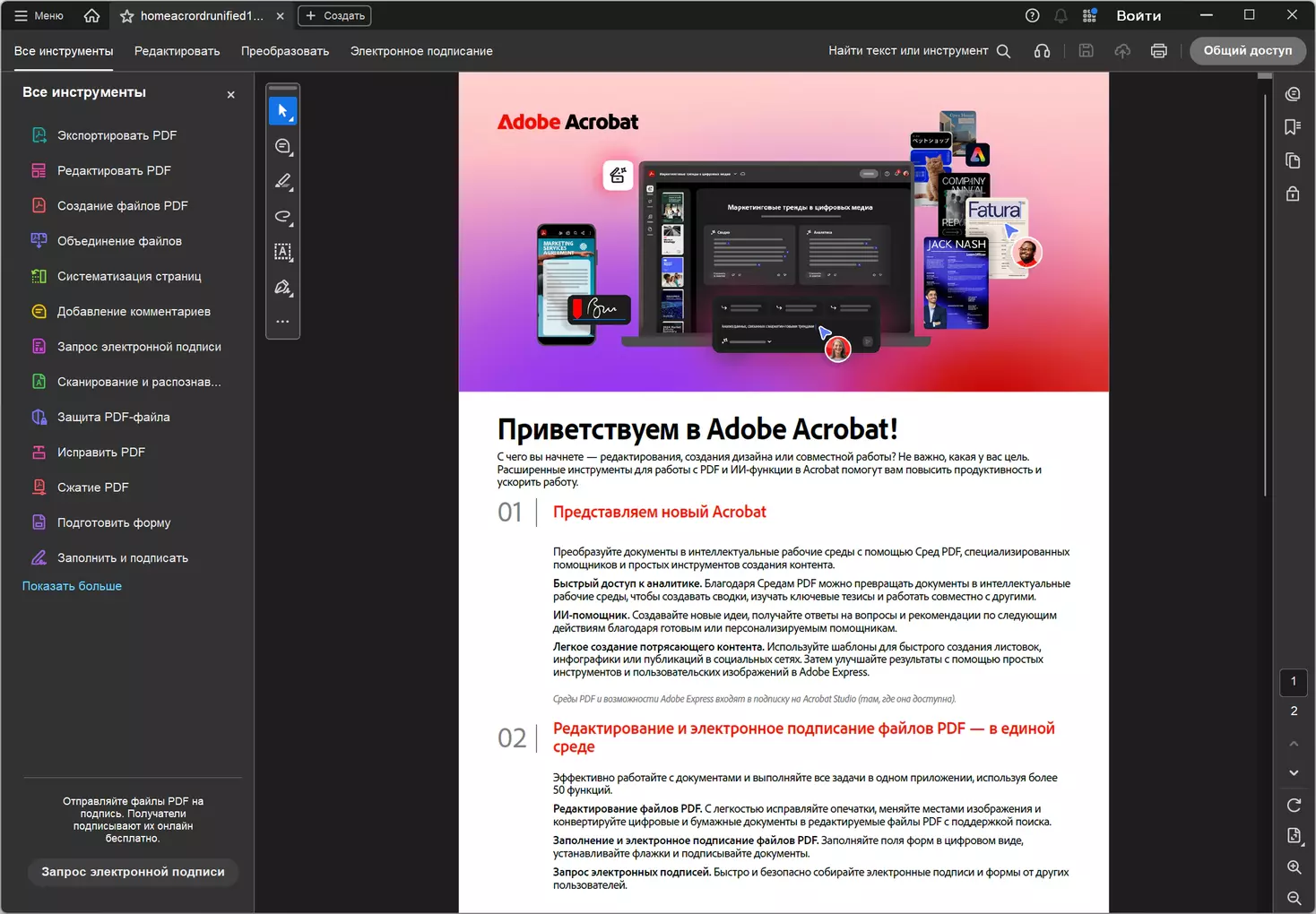Upload to cloud icon
Screen dimensions: 1316x914
coord(1122,51)
